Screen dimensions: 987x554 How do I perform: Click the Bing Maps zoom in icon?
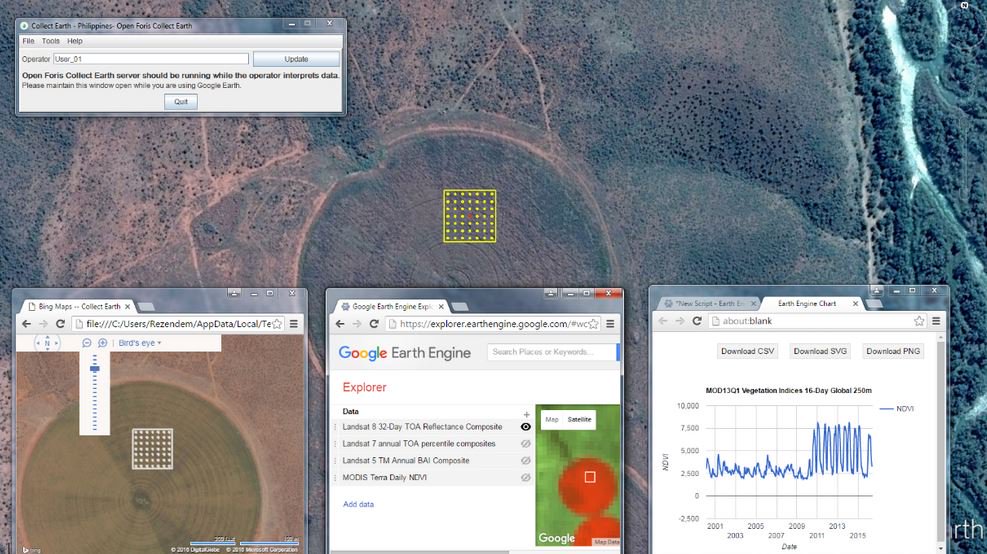tap(102, 343)
